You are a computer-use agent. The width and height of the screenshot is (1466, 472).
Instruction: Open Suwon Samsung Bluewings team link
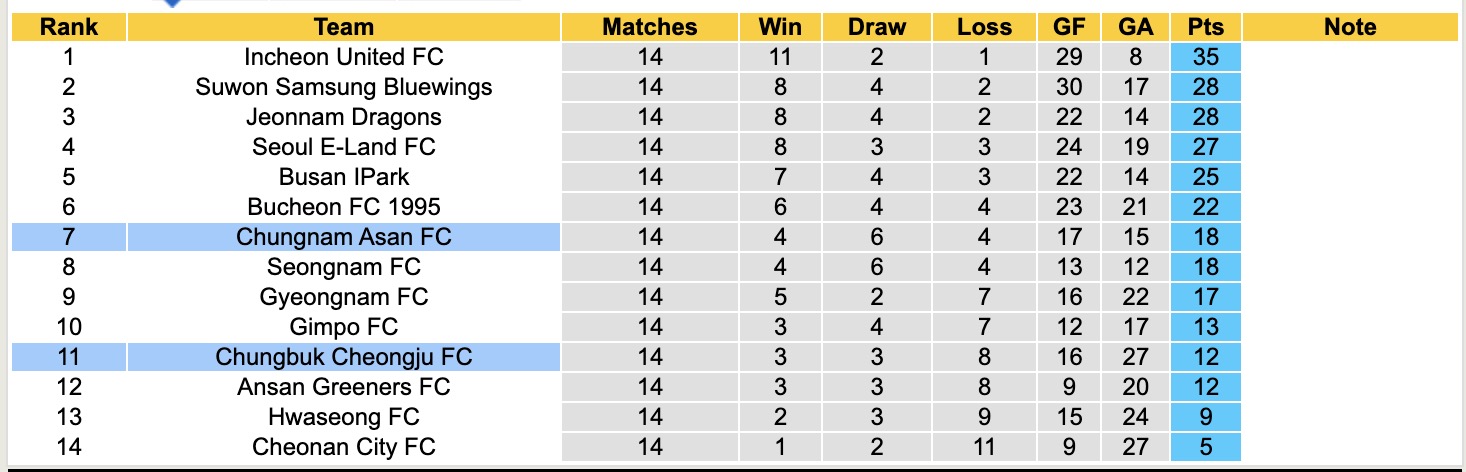(343, 87)
